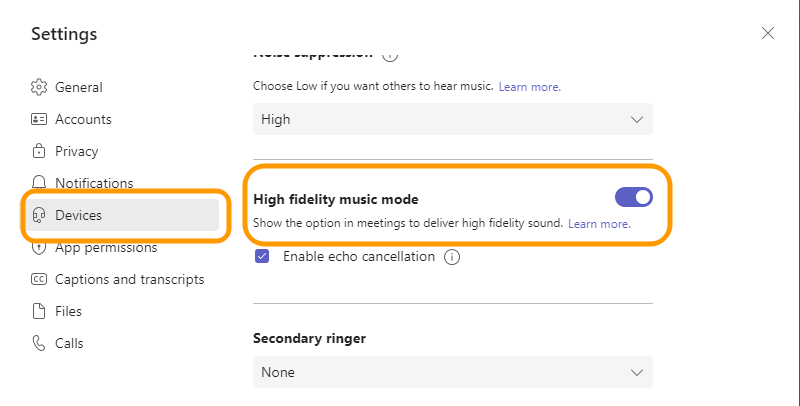
Task: Open the noise suppression High dropdown
Action: coord(452,119)
